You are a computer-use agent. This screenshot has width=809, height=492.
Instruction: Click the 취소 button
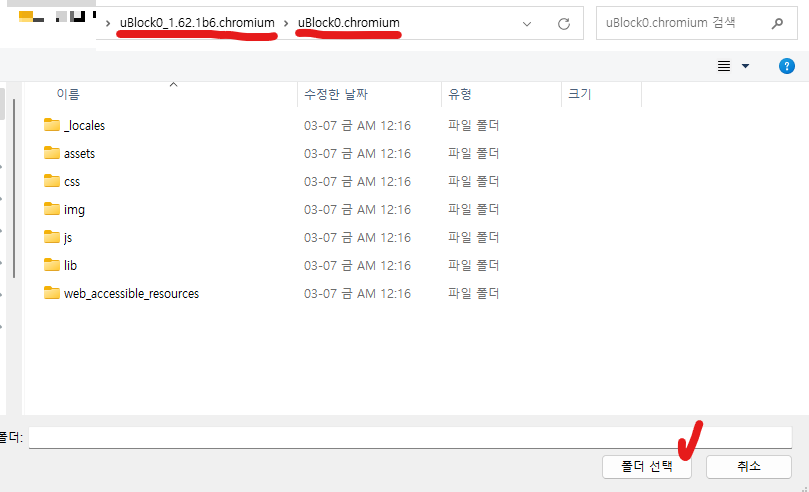click(x=749, y=466)
